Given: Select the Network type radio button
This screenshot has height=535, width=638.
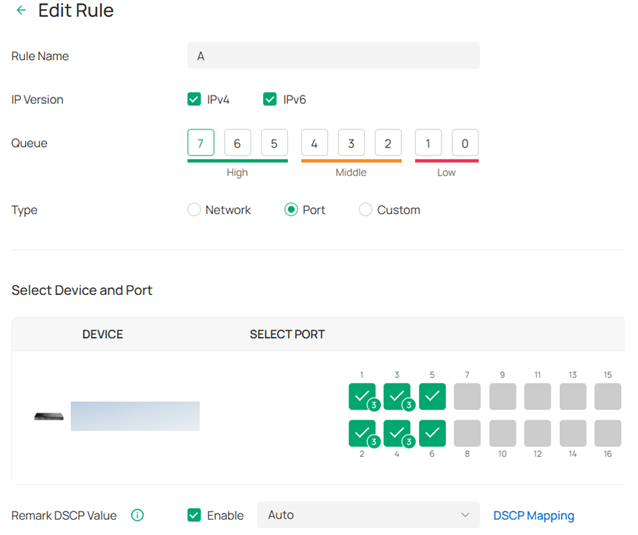Looking at the screenshot, I should pos(194,210).
